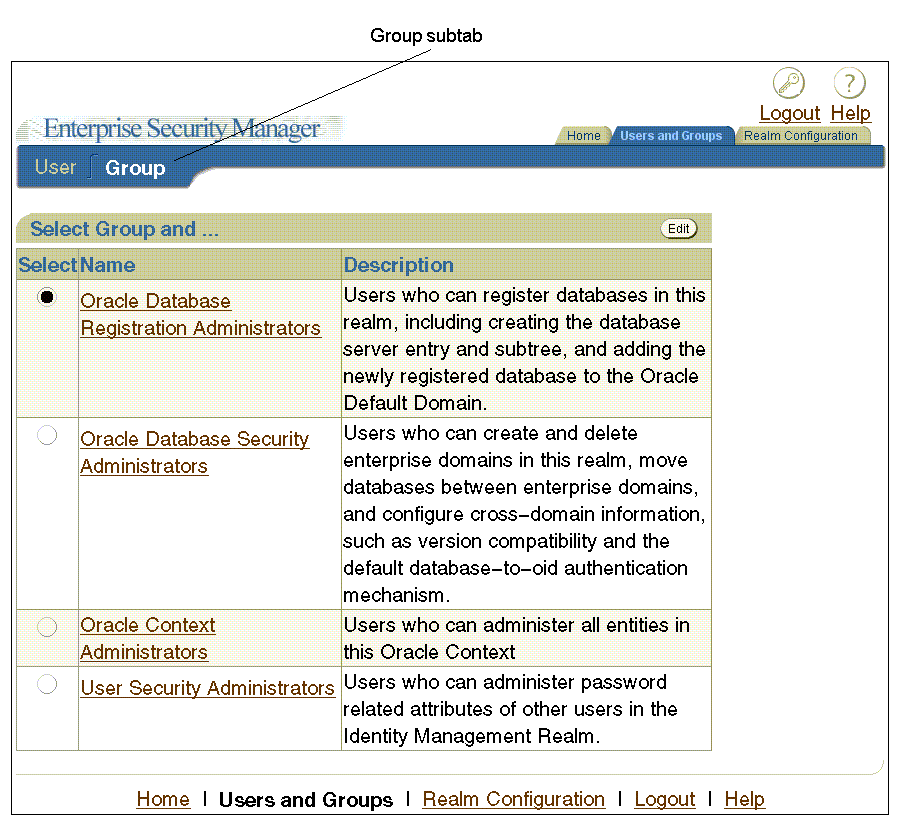
Task: Click the Help question mark icon
Action: (x=849, y=82)
